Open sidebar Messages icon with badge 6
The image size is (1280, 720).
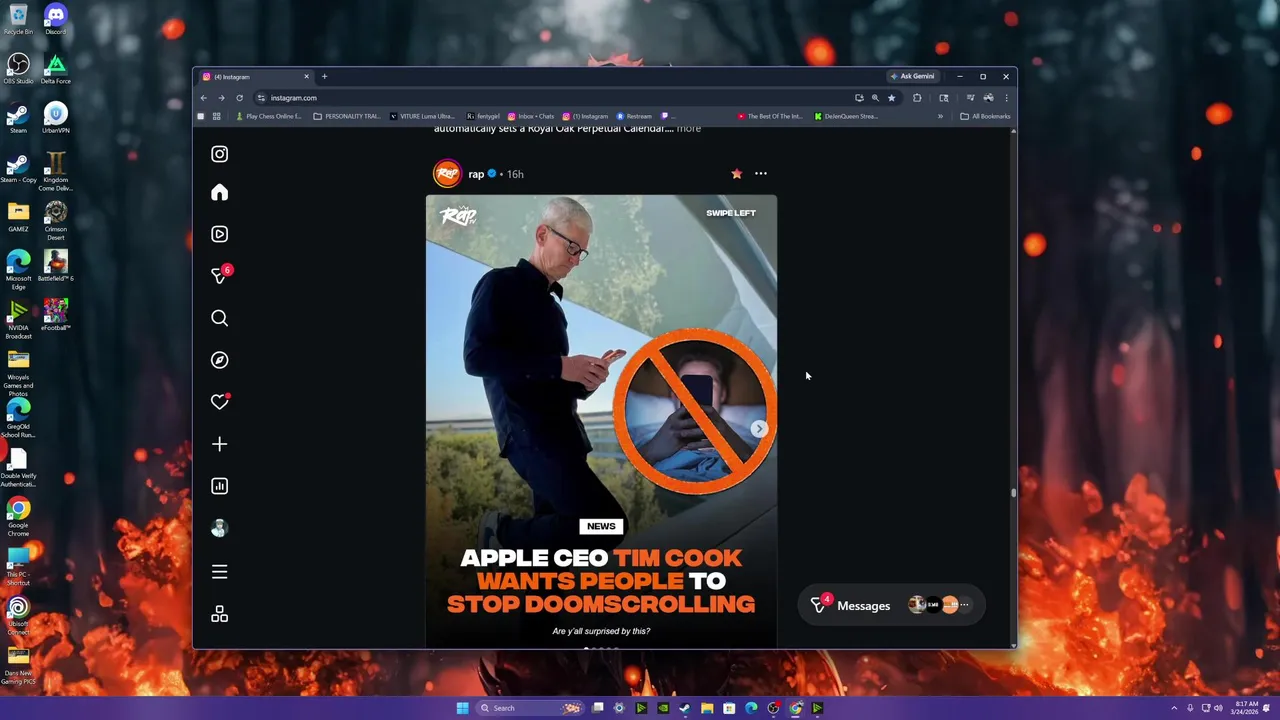(x=220, y=275)
